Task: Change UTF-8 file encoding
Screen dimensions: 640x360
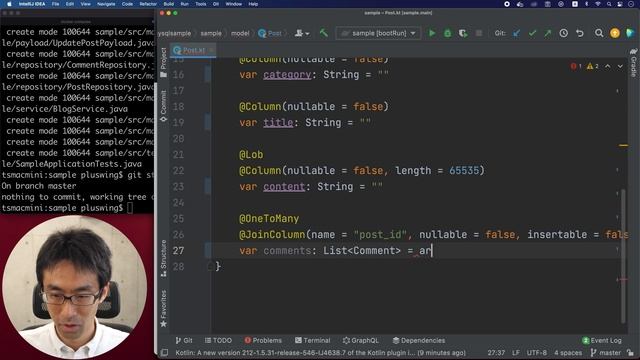Action: [x=536, y=353]
